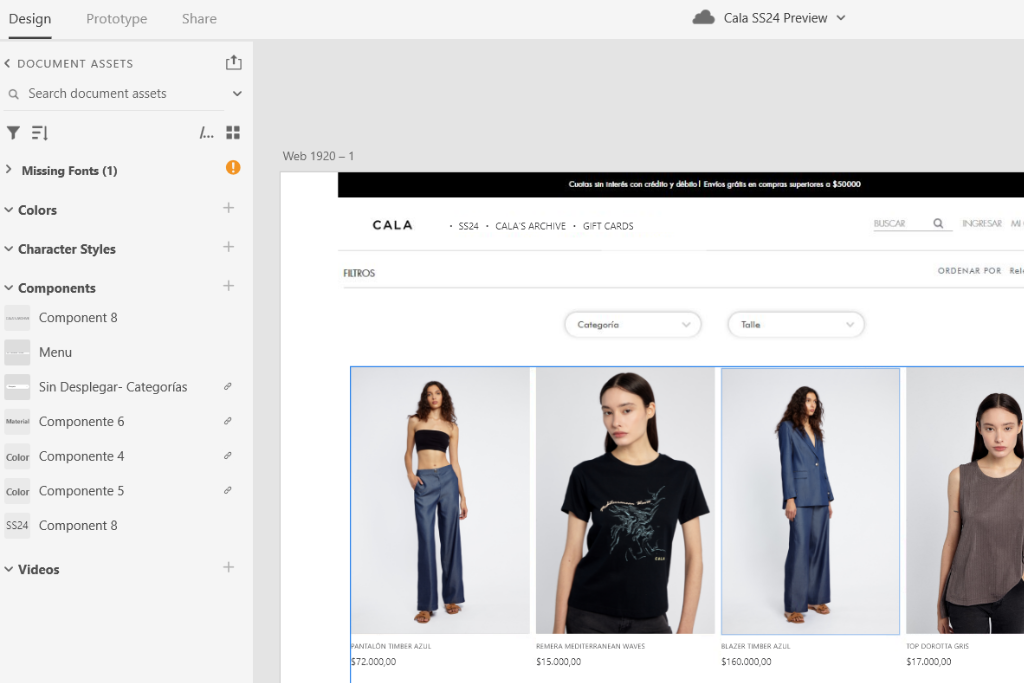Screen dimensions: 1024x683
Task: Switch assets panel to grid view
Action: click(x=233, y=133)
